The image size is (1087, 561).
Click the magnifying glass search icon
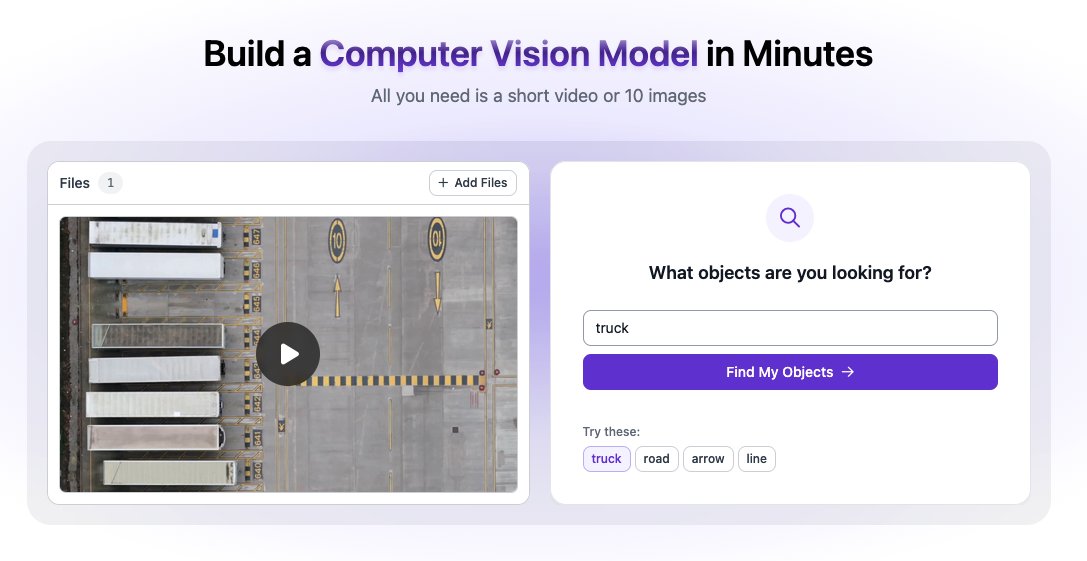pyautogui.click(x=790, y=218)
